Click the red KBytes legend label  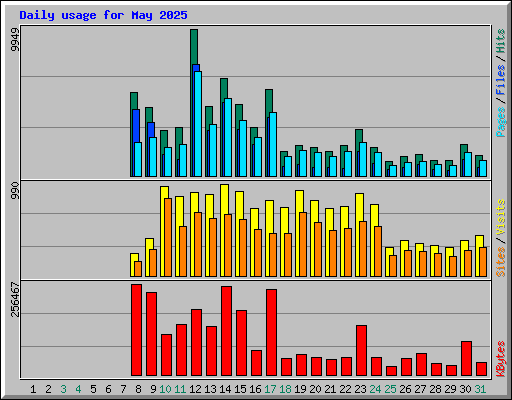pyautogui.click(x=501, y=359)
